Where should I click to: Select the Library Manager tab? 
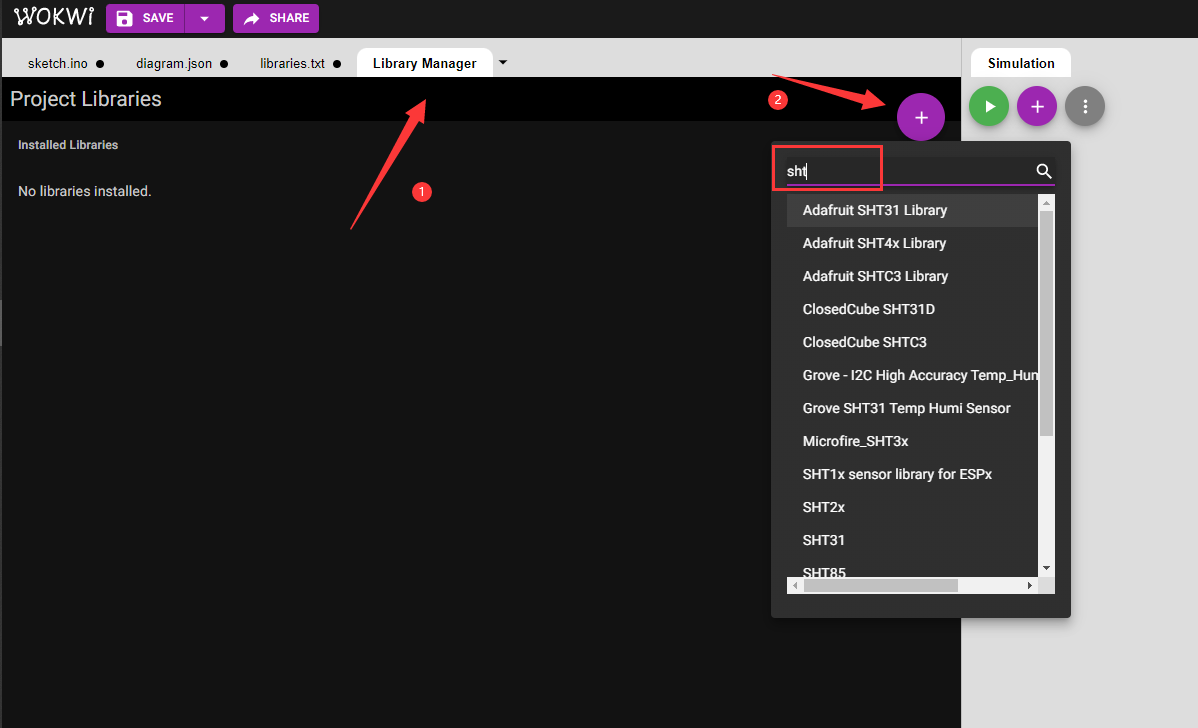425,63
